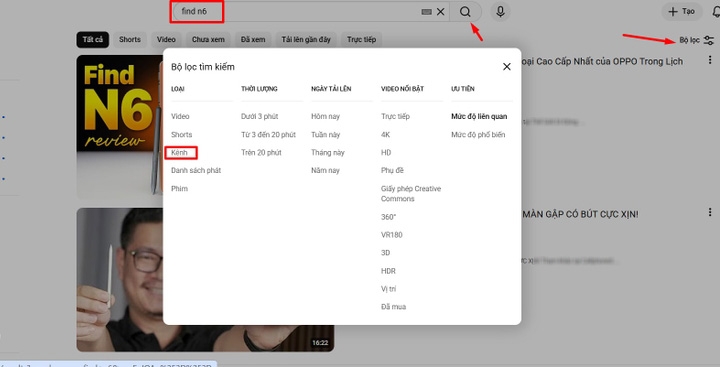Viewport: 720px width, 367px height.
Task: Activate voice search microphone
Action: (501, 11)
